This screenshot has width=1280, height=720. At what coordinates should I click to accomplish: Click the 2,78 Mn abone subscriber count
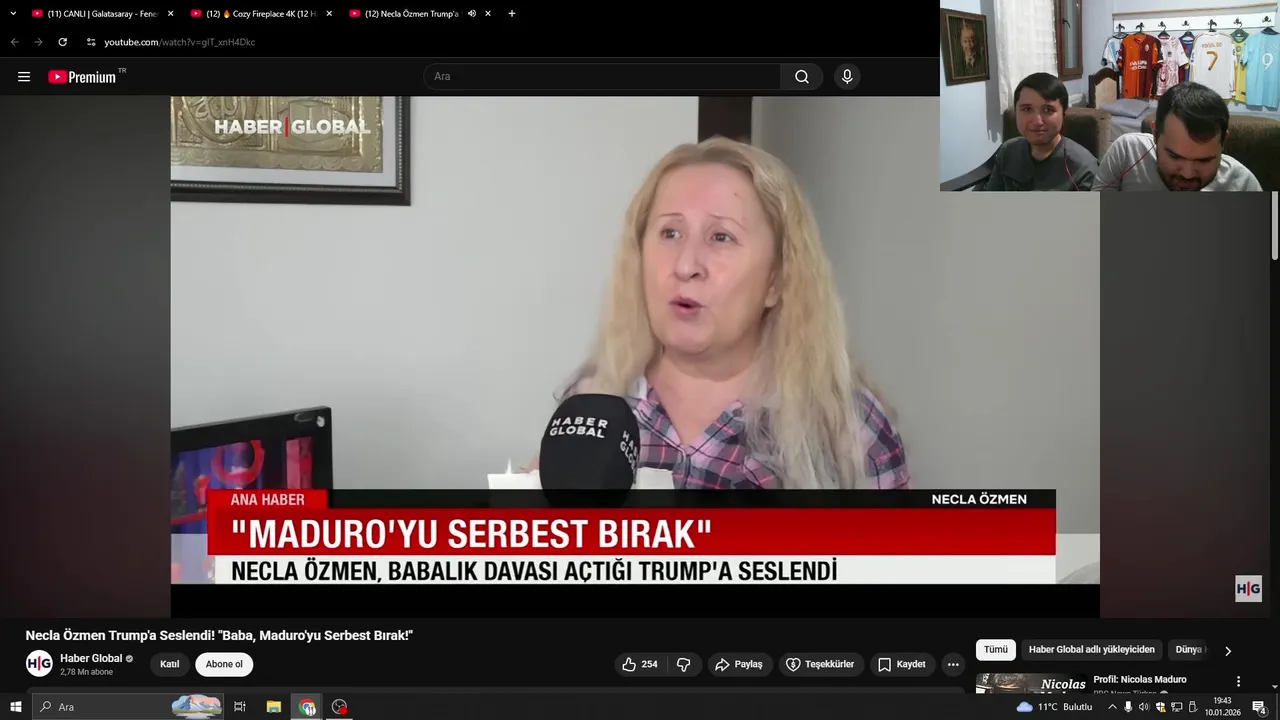86,672
